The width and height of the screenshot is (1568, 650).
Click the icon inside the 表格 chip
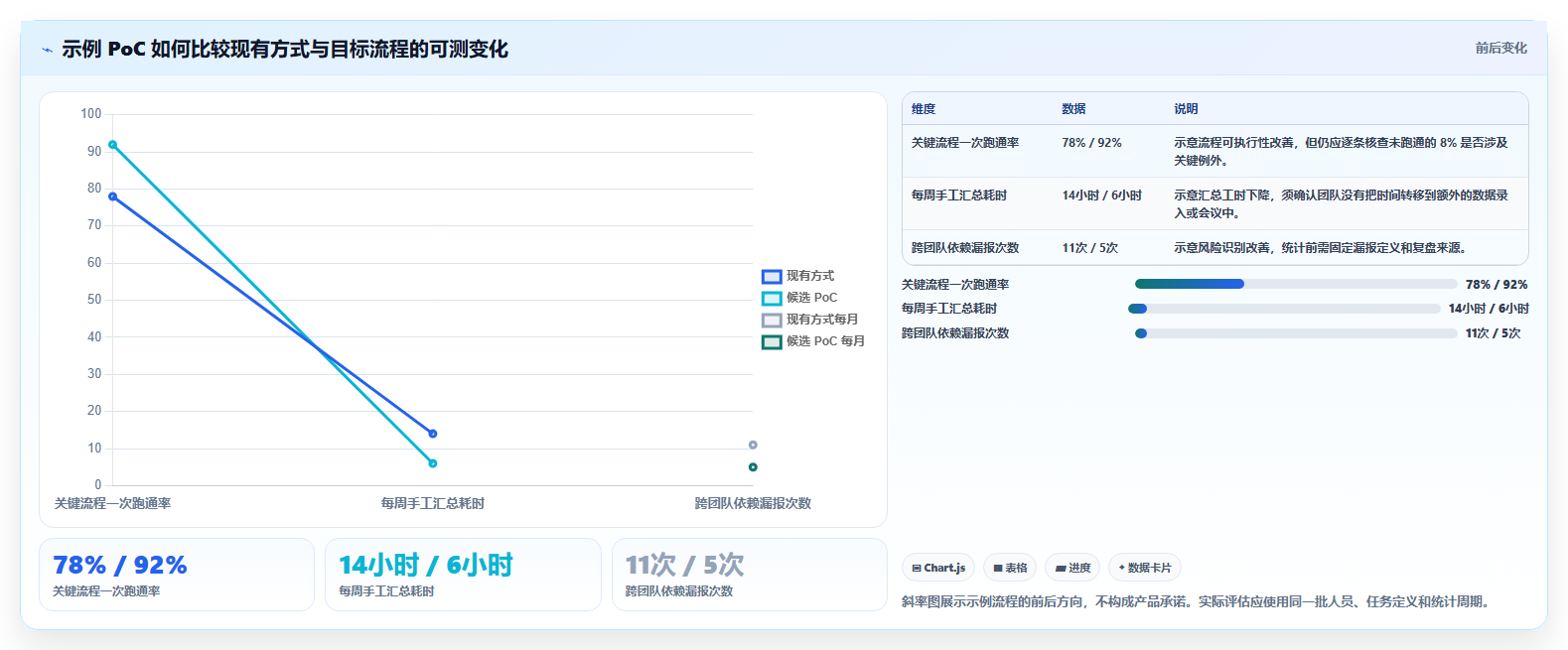click(x=998, y=569)
